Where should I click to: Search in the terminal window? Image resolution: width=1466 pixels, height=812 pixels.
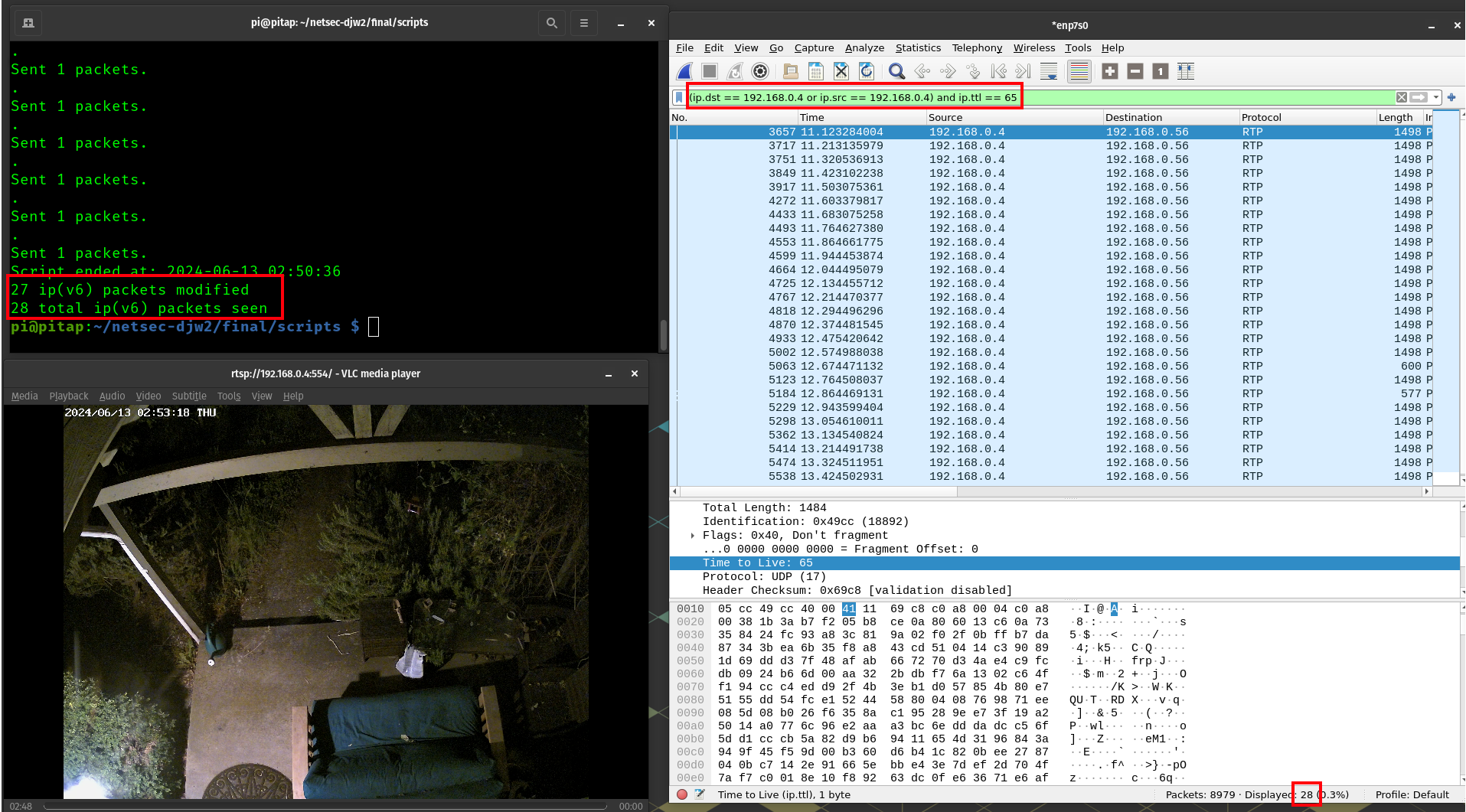[551, 23]
